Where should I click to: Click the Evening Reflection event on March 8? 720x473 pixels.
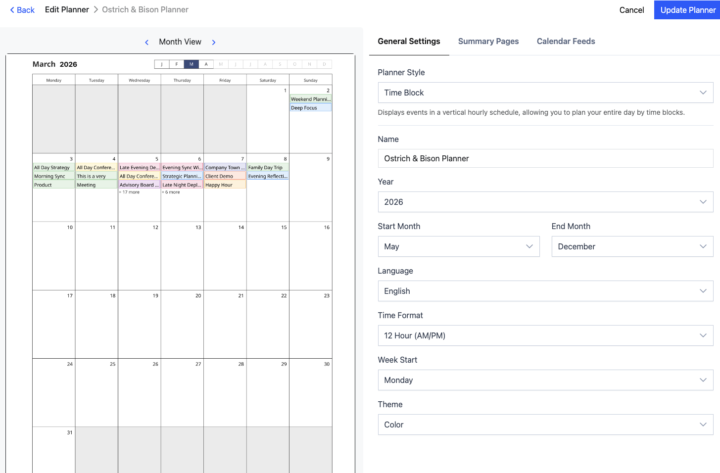coord(268,176)
